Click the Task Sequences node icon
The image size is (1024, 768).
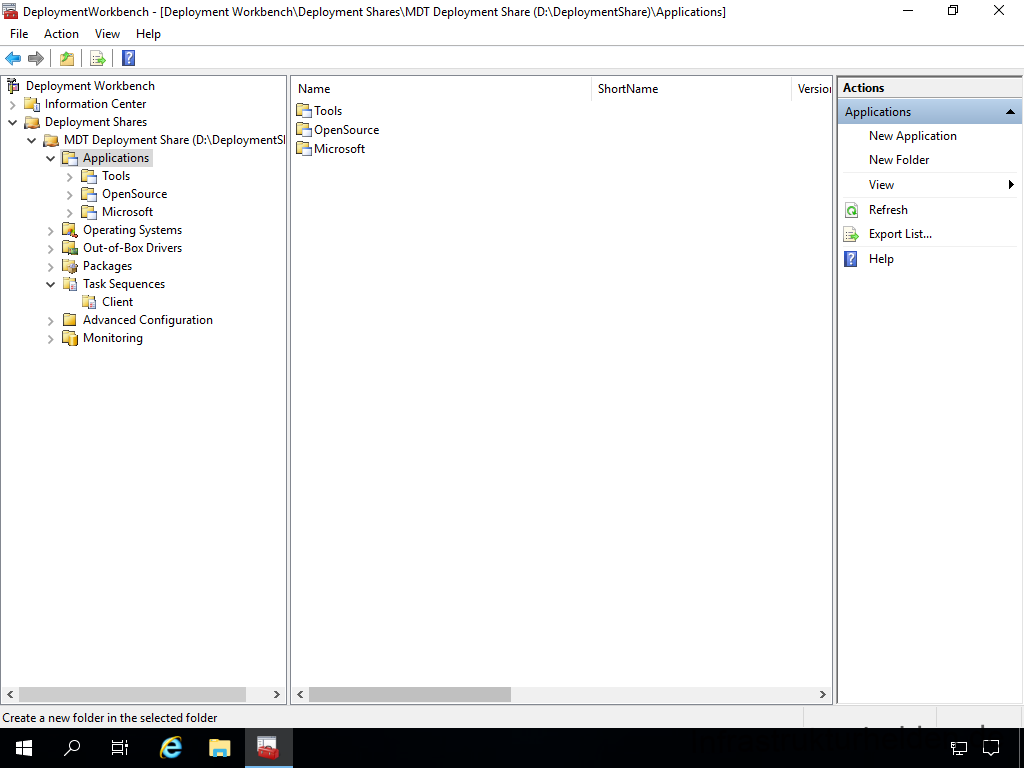point(70,284)
